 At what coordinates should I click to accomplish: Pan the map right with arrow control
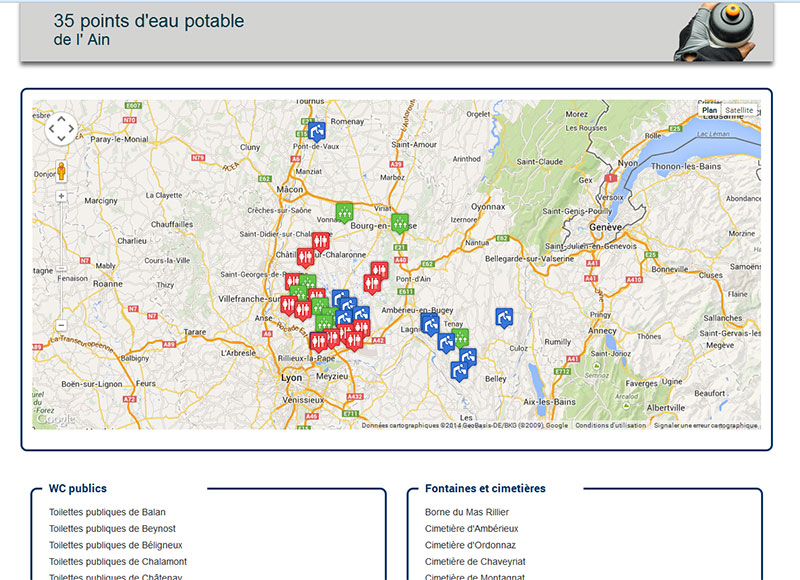(71, 129)
